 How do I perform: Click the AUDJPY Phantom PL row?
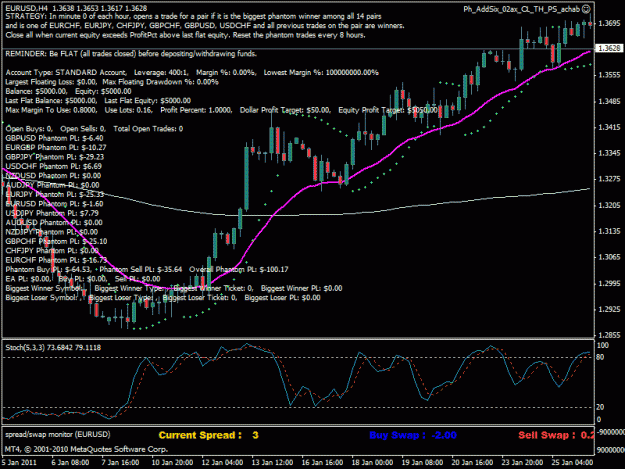[x=52, y=185]
